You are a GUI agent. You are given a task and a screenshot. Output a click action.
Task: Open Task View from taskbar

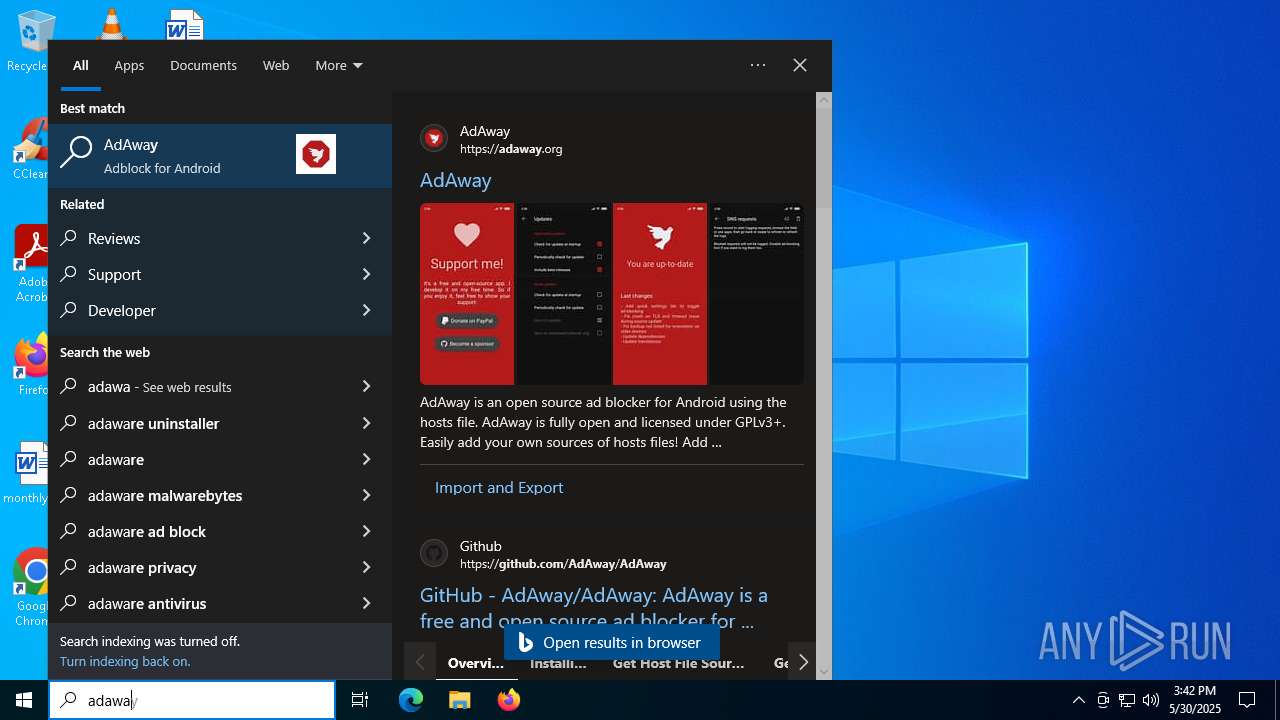(x=360, y=700)
